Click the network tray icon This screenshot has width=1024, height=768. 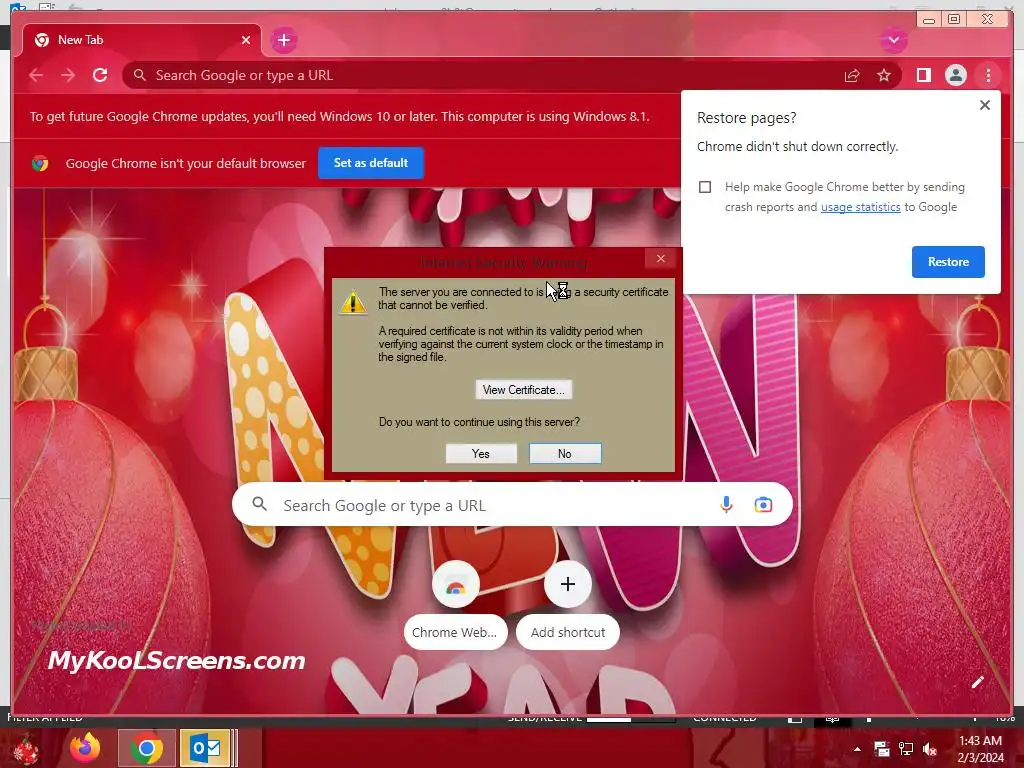tap(906, 749)
